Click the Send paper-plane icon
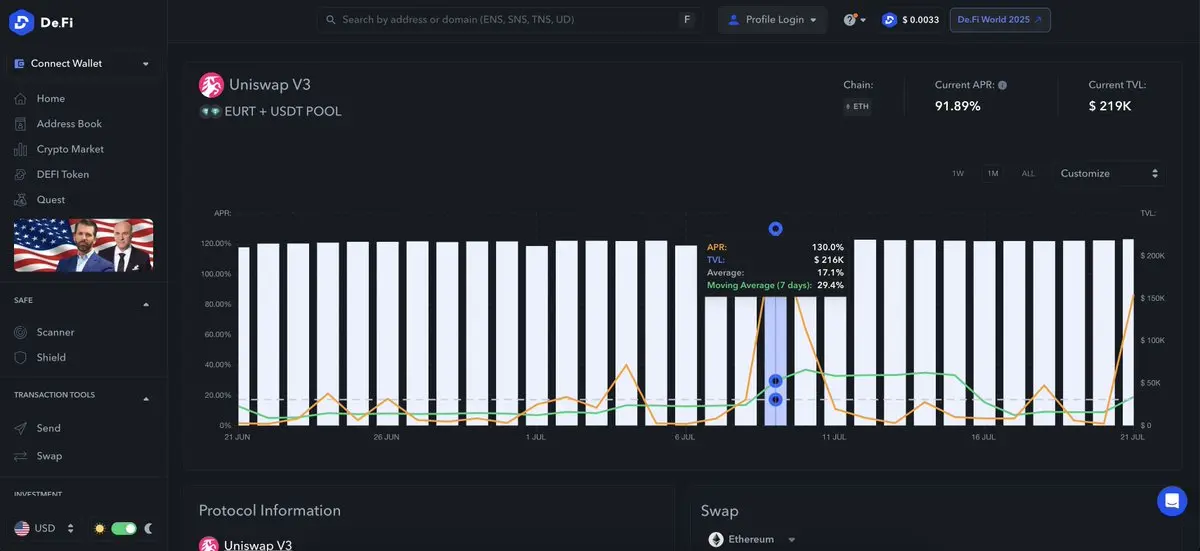The width and height of the screenshot is (1200, 551). (20, 428)
